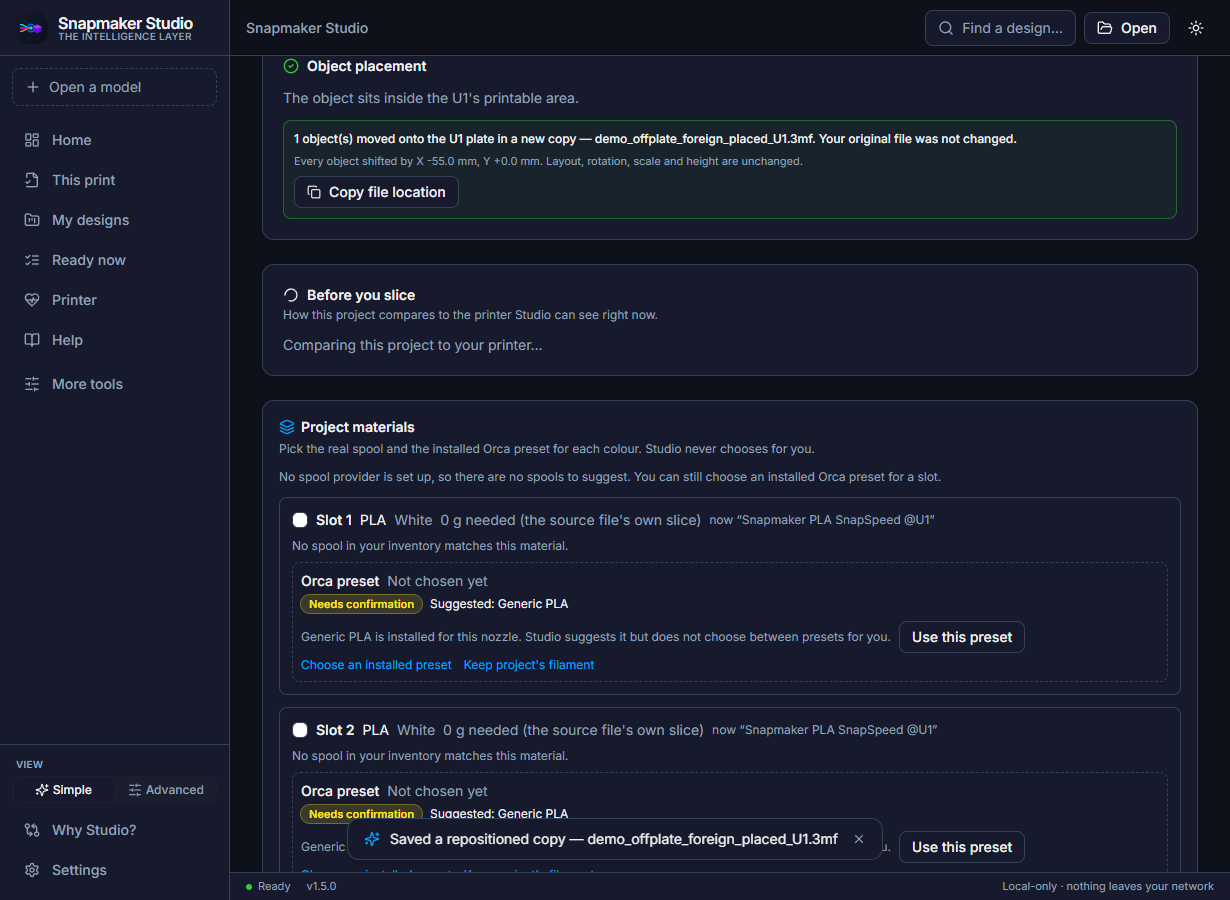Click Keep project's filament link for Slot 1
Screen dimensions: 1230x900
pyautogui.click(x=529, y=665)
